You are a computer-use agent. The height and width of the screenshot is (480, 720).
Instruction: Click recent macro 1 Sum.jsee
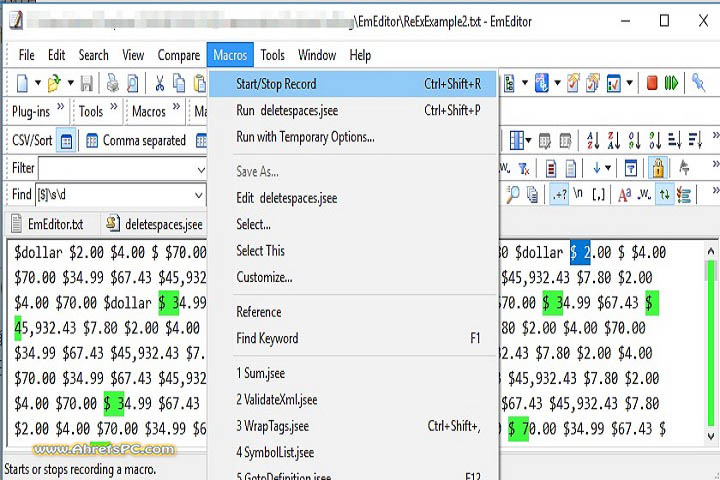(x=353, y=373)
